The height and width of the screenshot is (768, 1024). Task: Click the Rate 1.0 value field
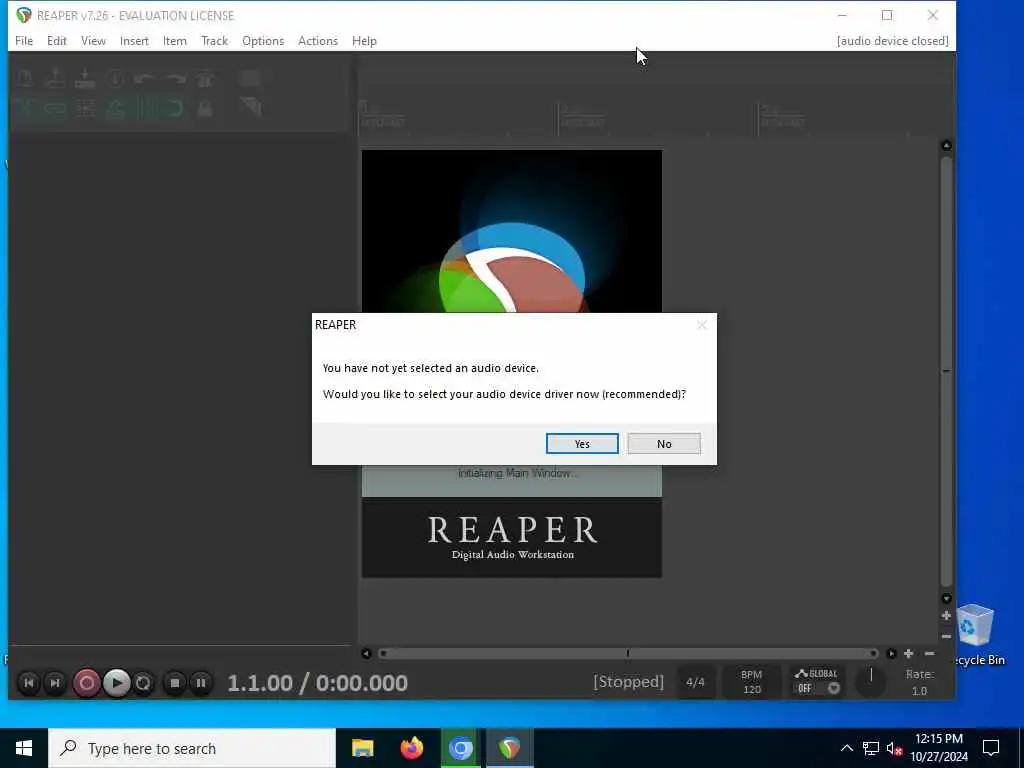click(x=919, y=690)
